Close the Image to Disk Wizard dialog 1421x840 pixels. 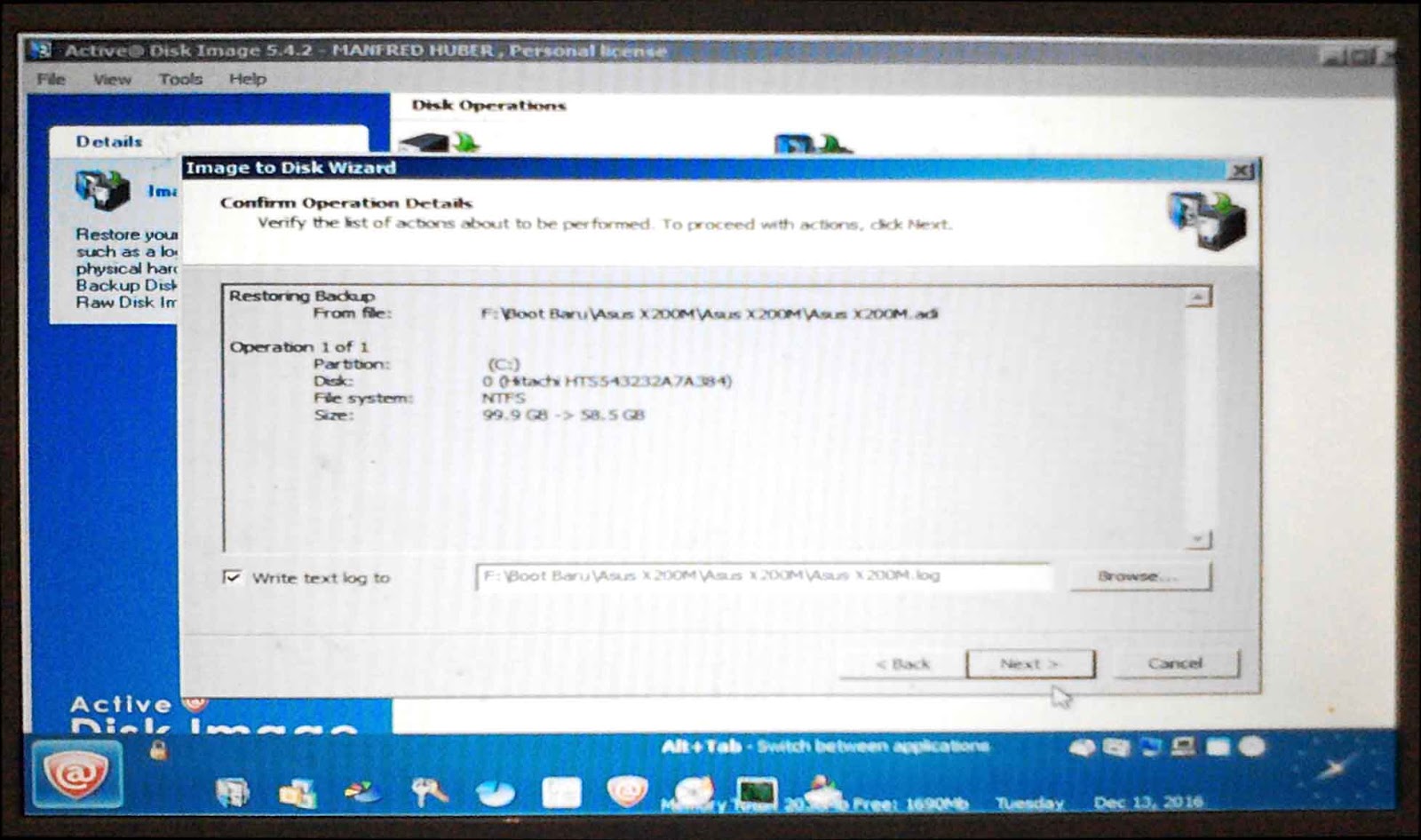(1242, 170)
